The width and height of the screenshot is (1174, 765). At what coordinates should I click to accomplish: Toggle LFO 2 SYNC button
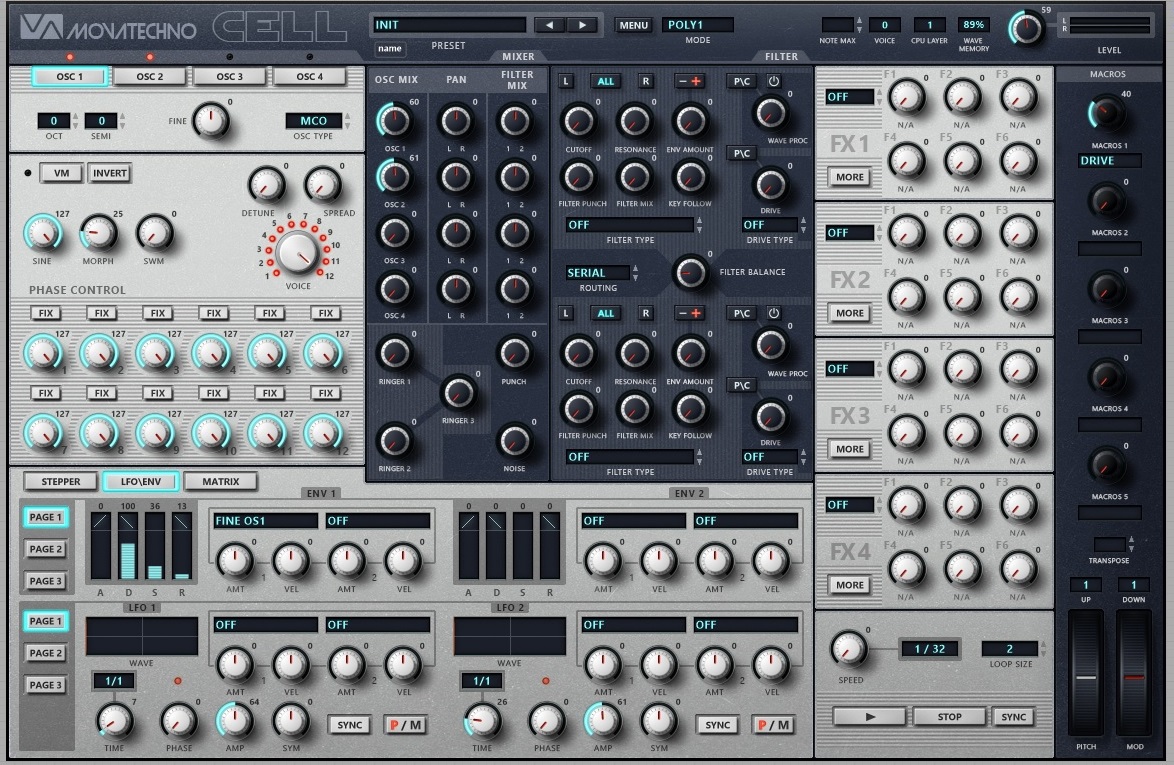pyautogui.click(x=717, y=725)
